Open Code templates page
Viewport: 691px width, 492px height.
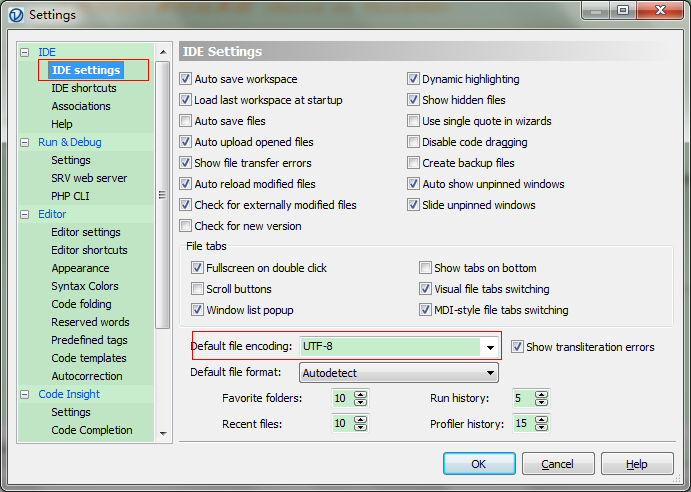tap(89, 358)
